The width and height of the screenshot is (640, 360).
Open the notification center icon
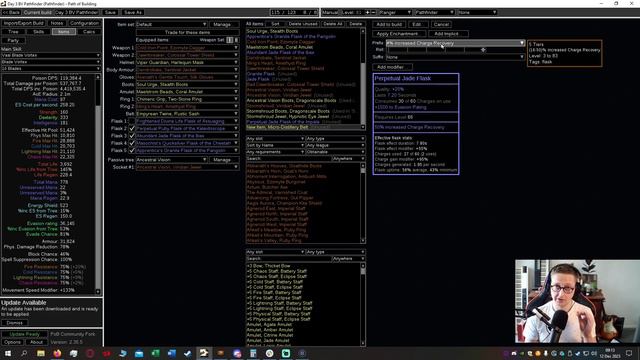[629, 353]
